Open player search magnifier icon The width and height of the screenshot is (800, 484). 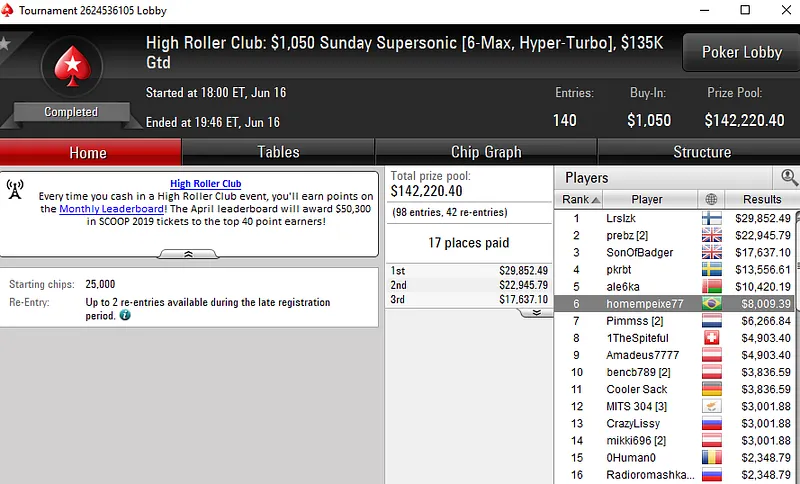[x=789, y=177]
